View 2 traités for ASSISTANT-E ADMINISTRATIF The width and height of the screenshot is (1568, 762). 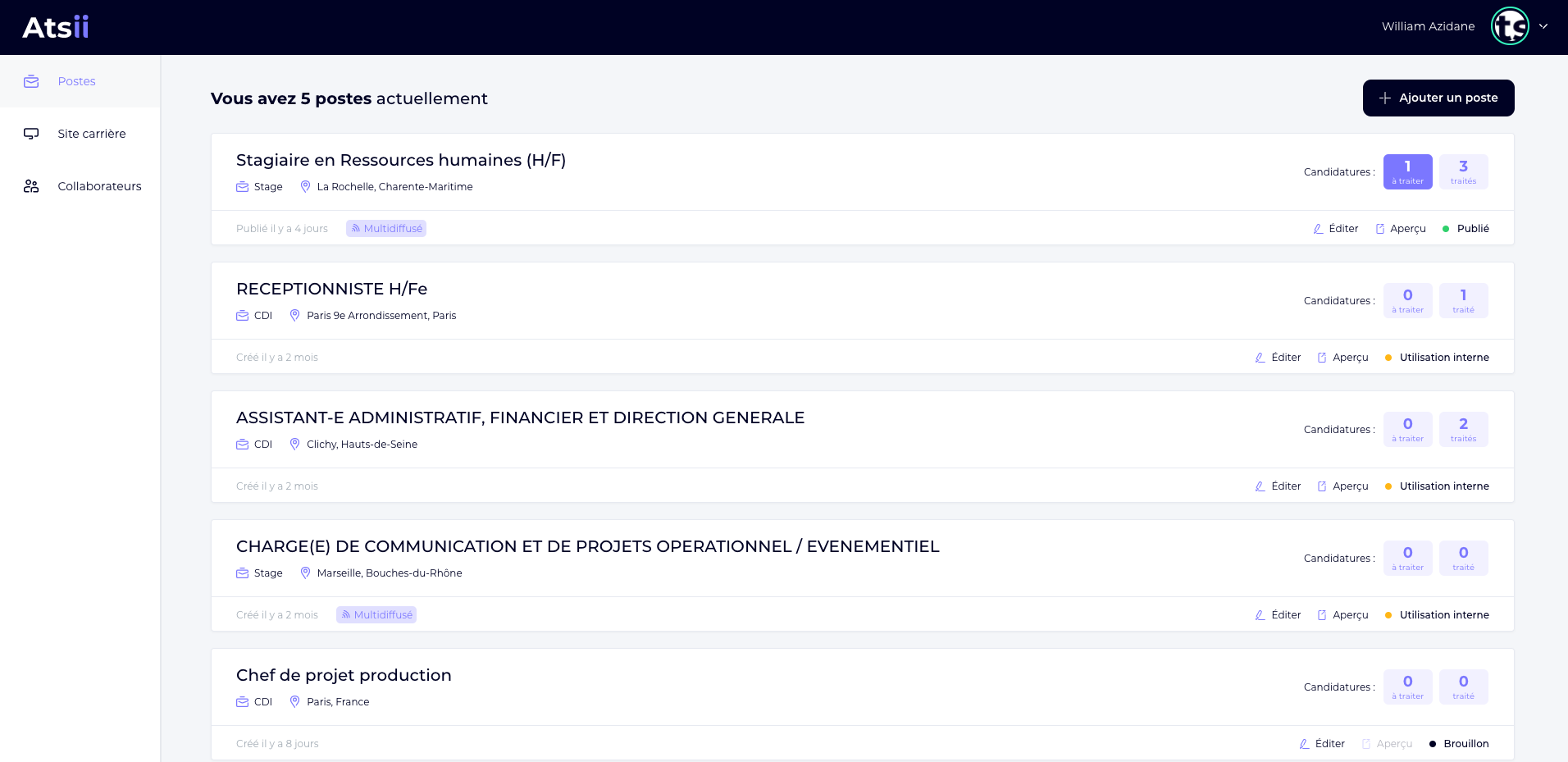pos(1463,429)
